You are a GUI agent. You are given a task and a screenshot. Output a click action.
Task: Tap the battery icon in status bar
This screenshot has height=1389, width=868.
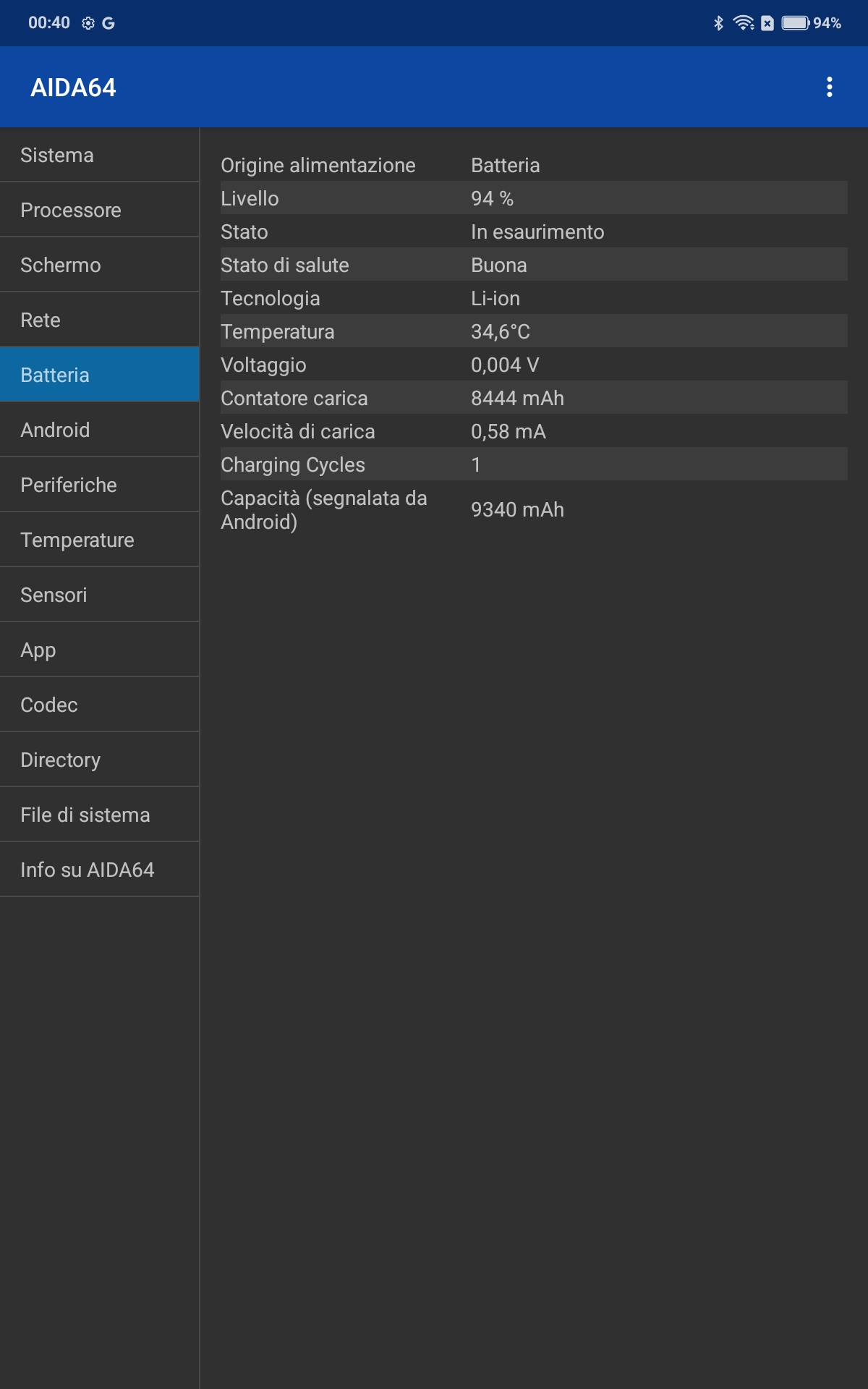[x=796, y=23]
